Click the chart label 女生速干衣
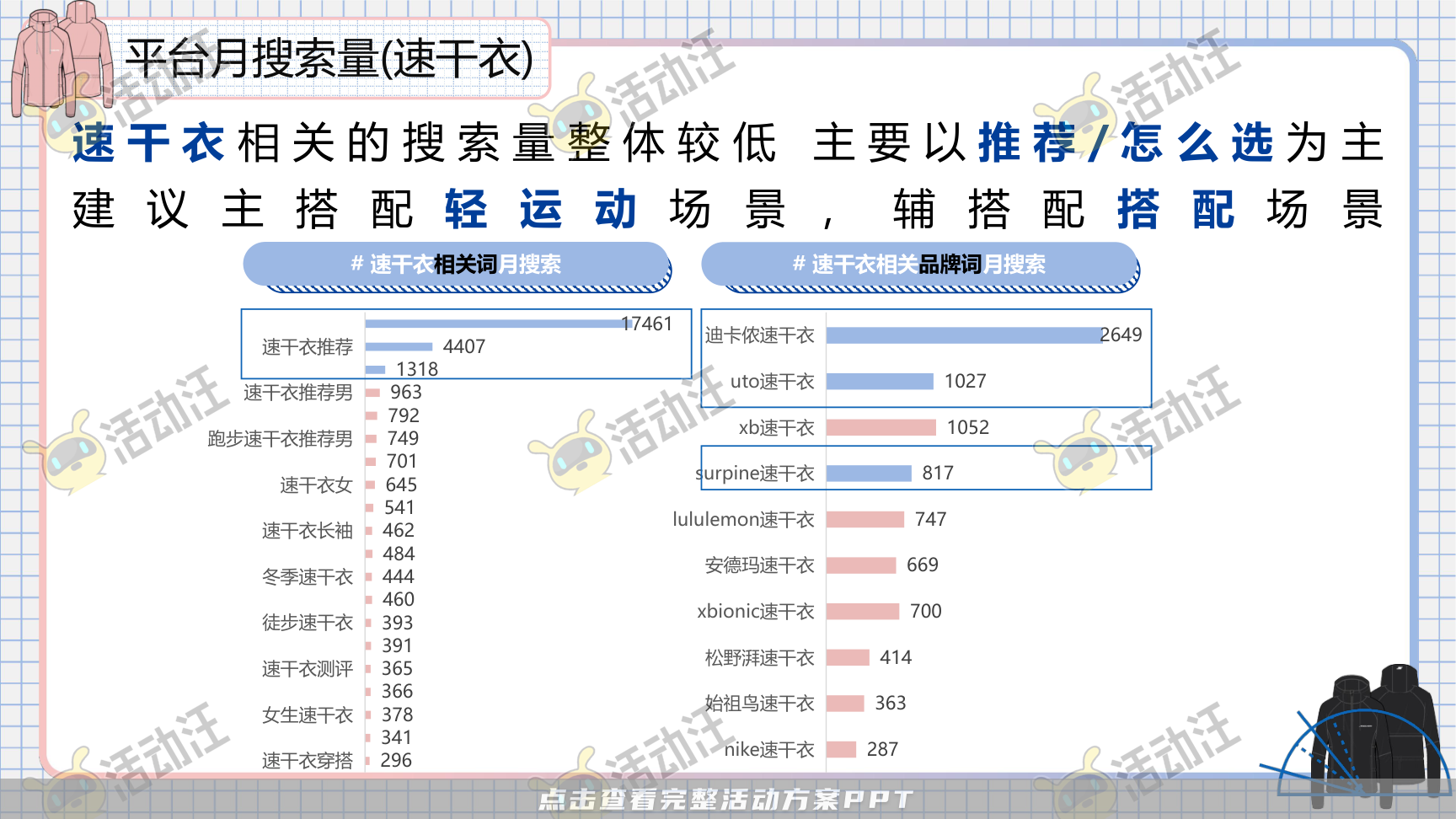Viewport: 1456px width, 819px height. click(x=307, y=715)
